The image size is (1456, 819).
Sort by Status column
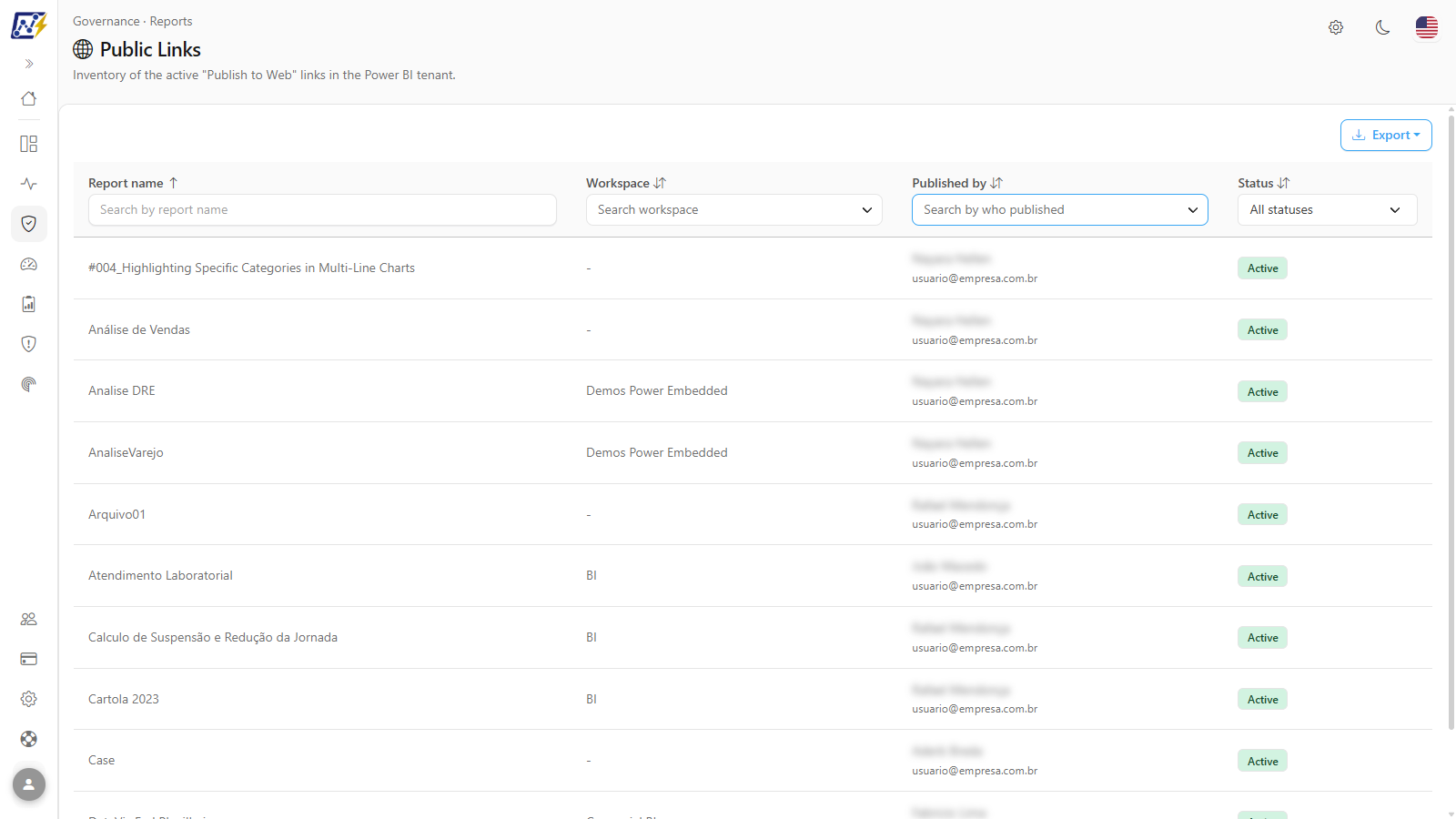pyautogui.click(x=1264, y=183)
